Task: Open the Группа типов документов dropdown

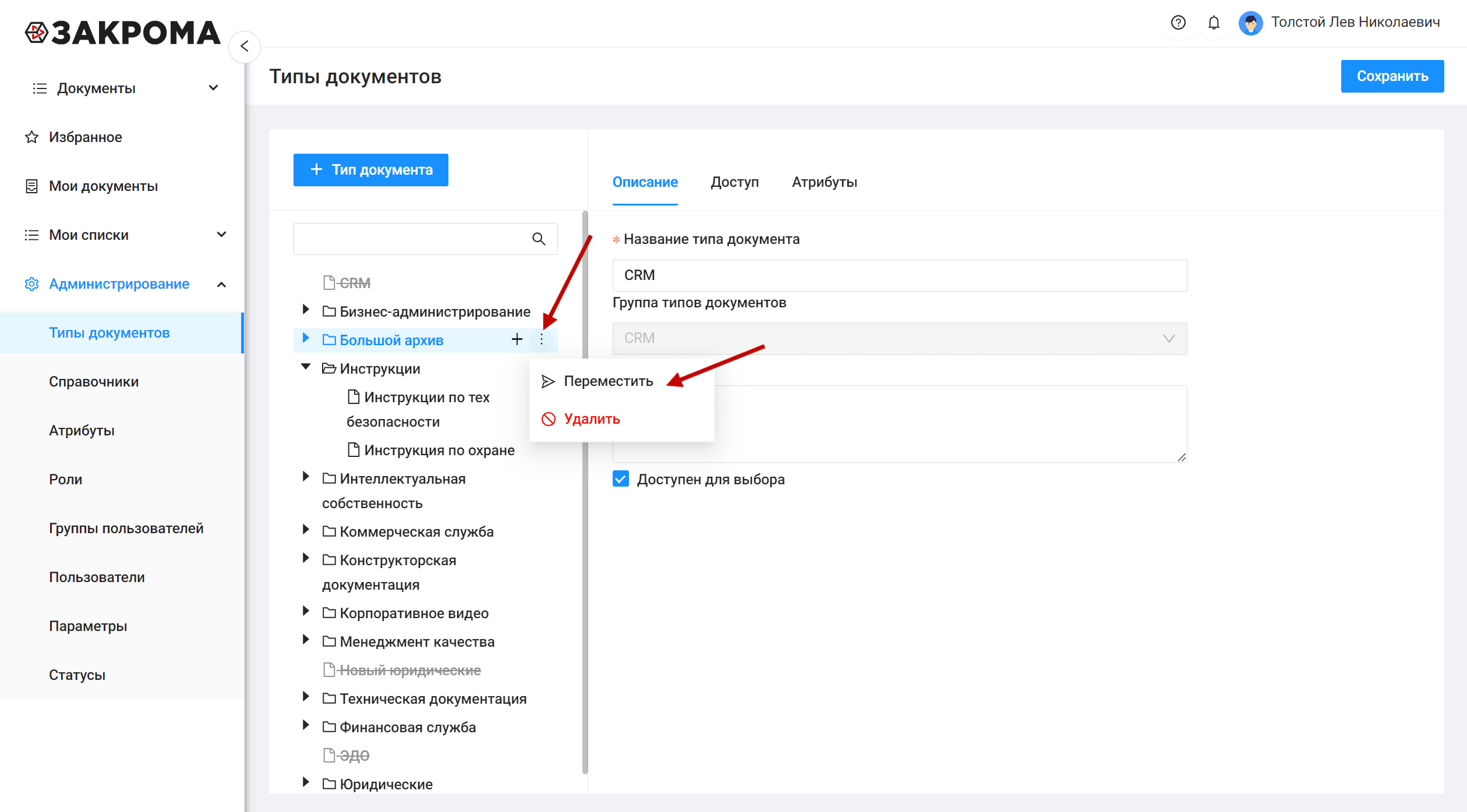Action: click(x=900, y=339)
